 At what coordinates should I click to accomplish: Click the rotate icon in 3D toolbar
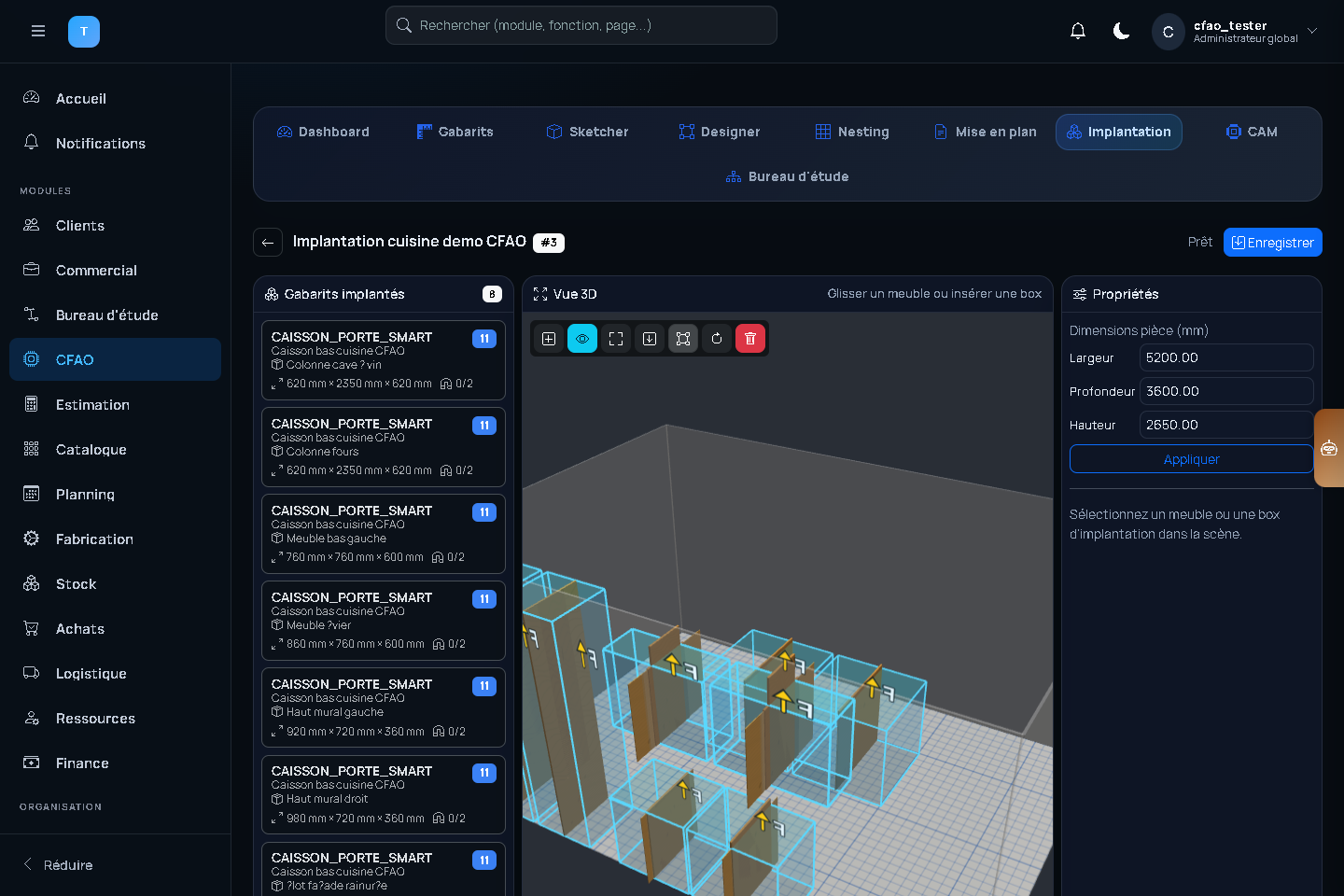pyautogui.click(x=717, y=339)
